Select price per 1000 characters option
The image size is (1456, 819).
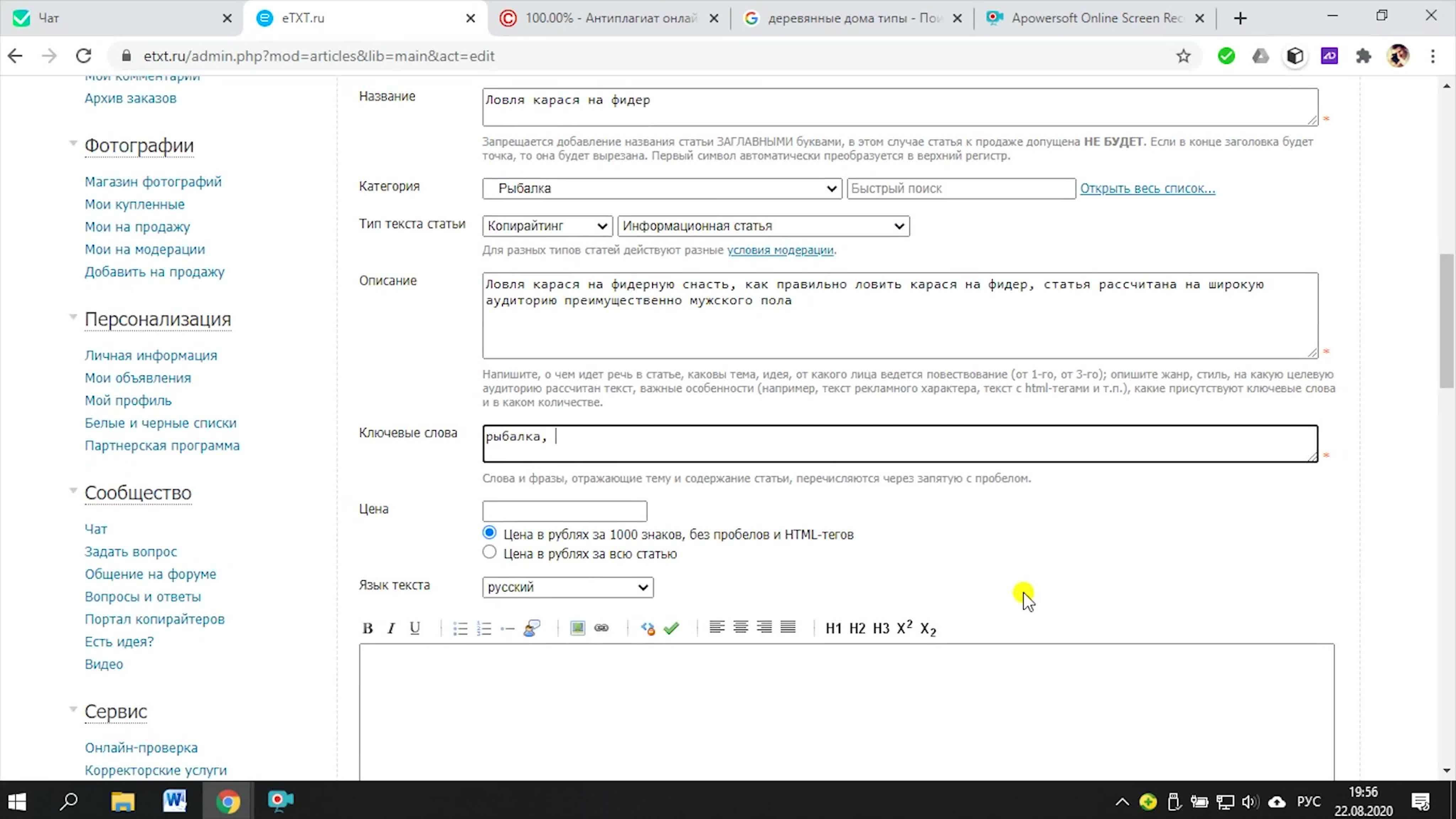(x=489, y=533)
